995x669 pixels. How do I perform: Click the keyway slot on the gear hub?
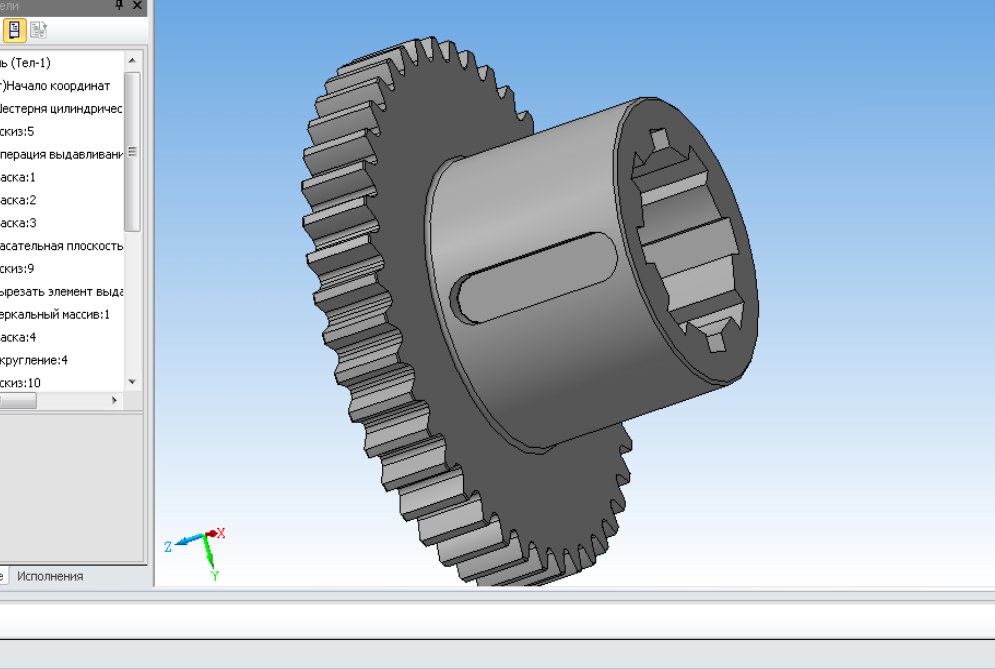536,278
